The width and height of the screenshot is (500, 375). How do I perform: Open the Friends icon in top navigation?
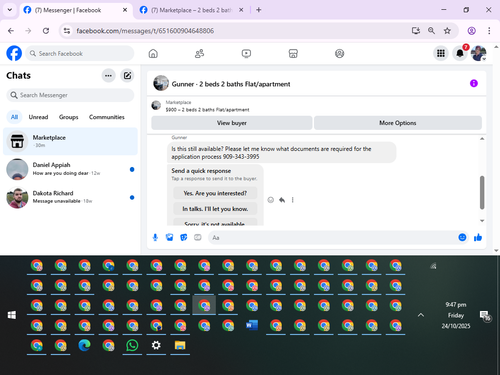point(199,53)
